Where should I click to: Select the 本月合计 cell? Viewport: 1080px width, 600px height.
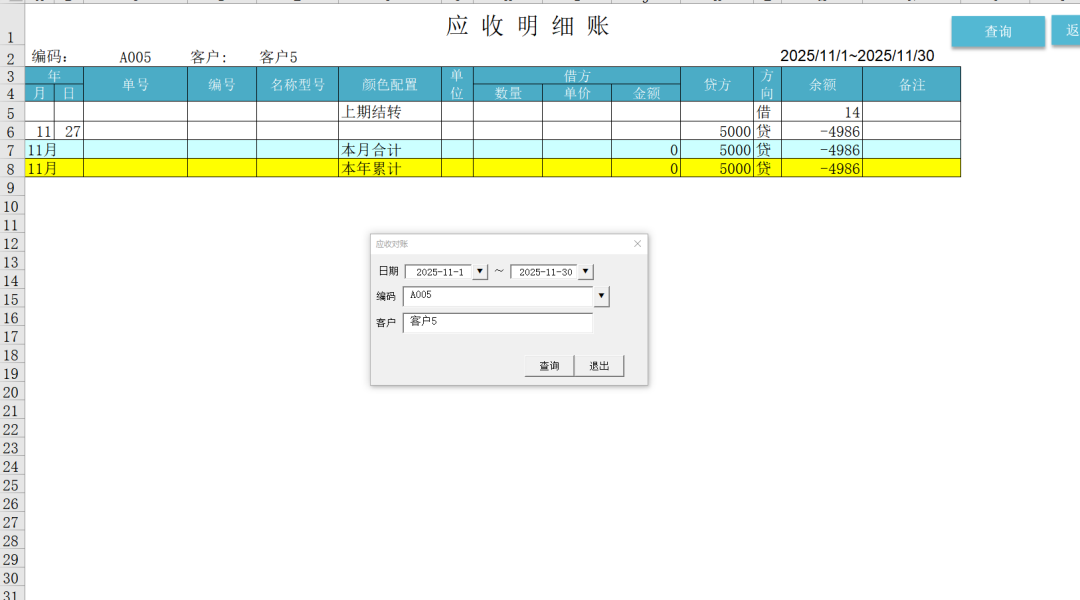[x=389, y=150]
